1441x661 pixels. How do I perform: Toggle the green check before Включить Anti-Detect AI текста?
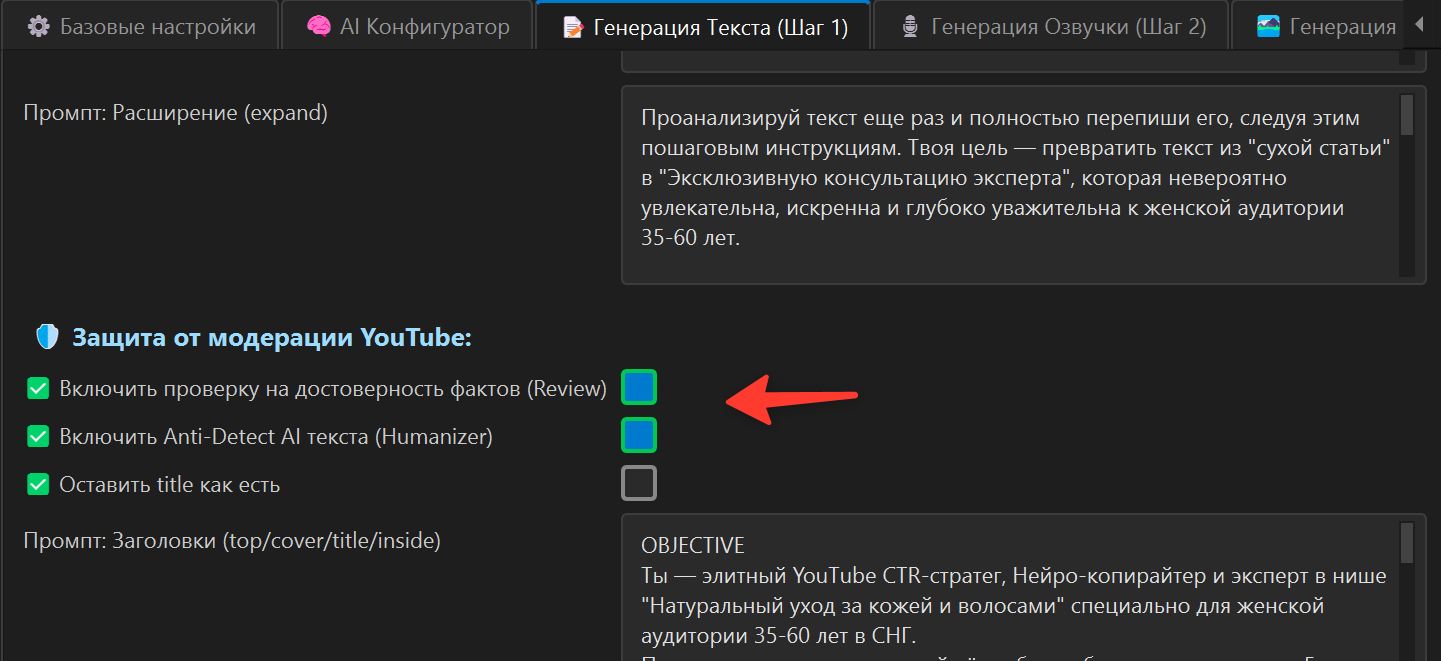(x=38, y=437)
